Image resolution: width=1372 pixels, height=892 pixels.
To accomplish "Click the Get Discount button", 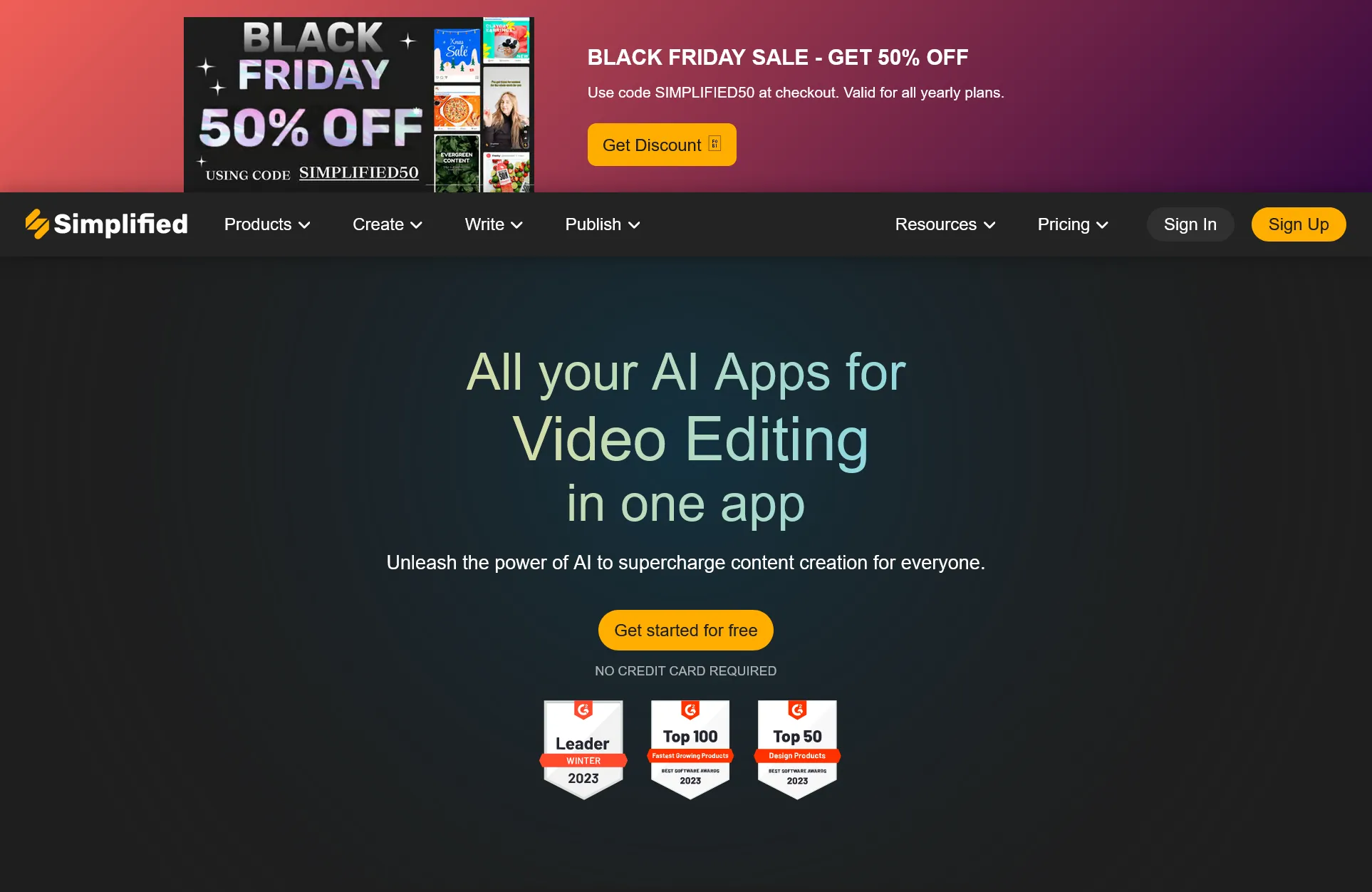I will (x=662, y=145).
